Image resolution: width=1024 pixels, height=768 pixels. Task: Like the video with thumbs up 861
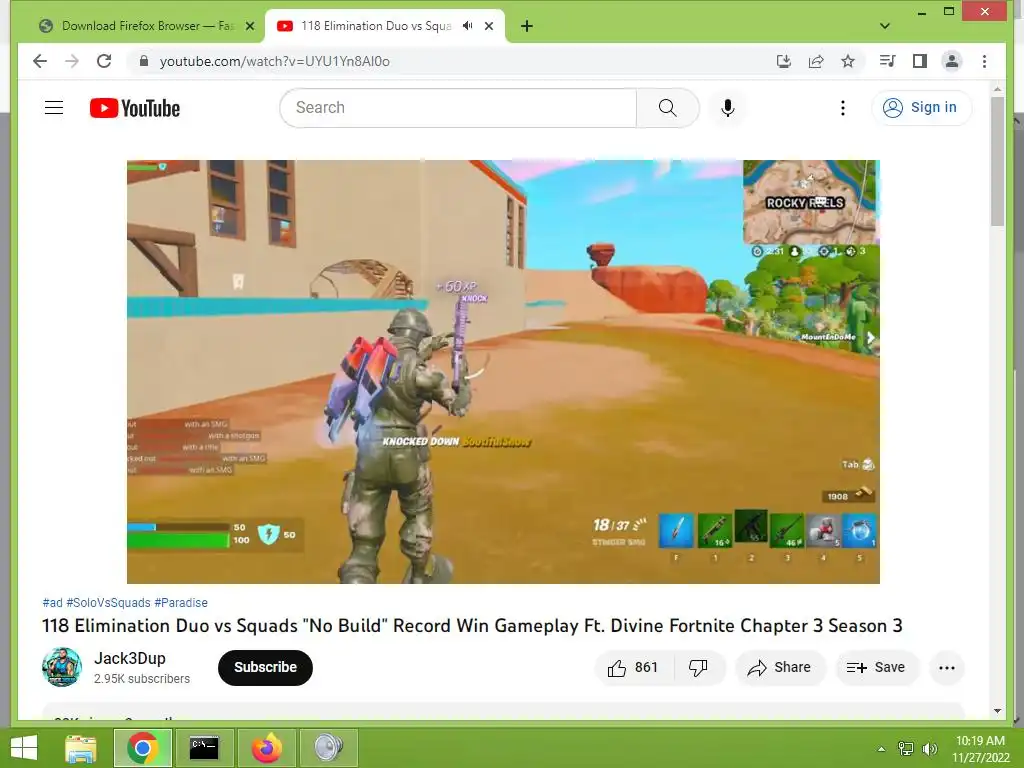coord(633,667)
